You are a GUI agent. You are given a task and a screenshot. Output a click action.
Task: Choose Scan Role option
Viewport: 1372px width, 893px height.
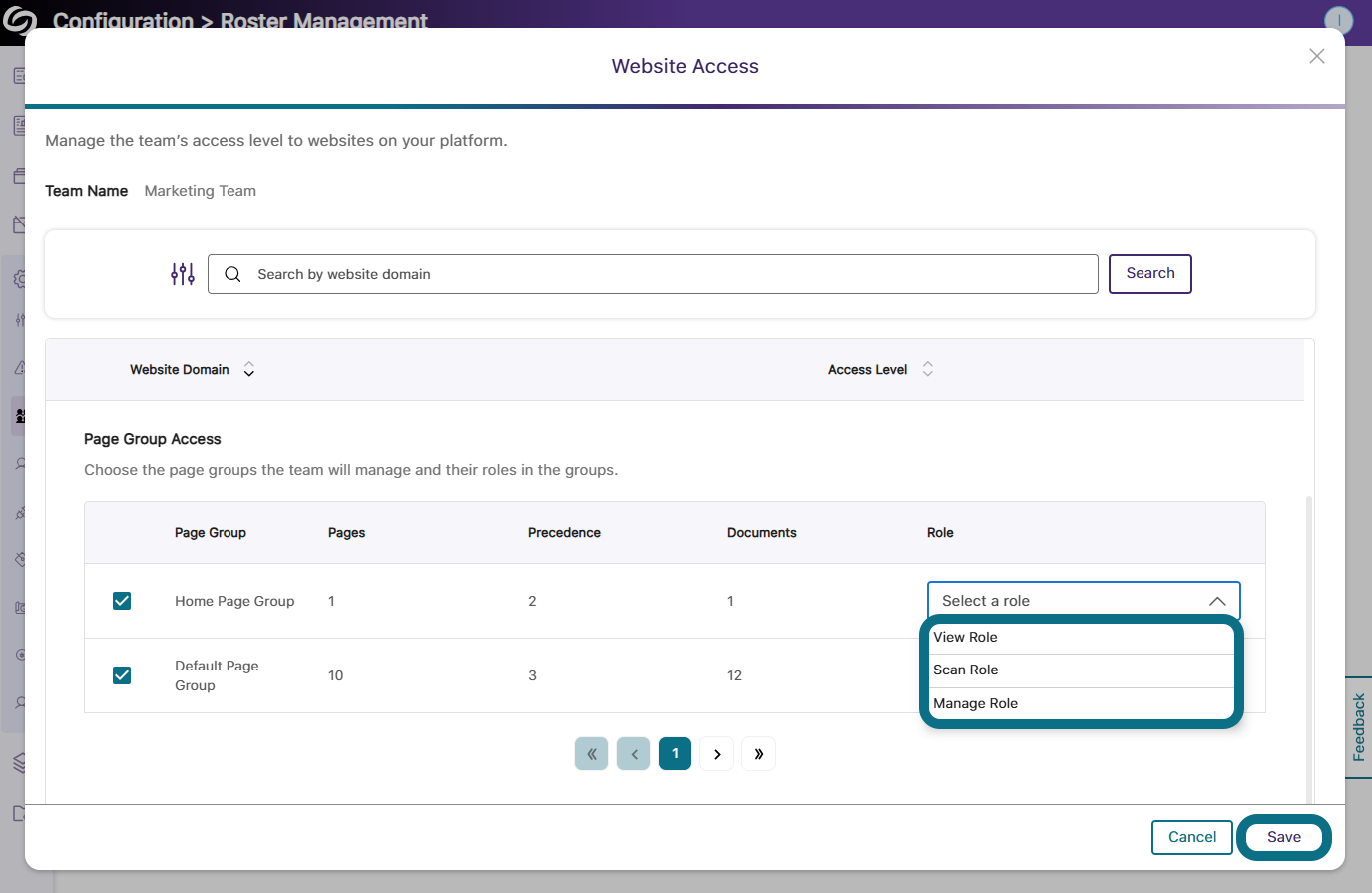tap(1082, 670)
